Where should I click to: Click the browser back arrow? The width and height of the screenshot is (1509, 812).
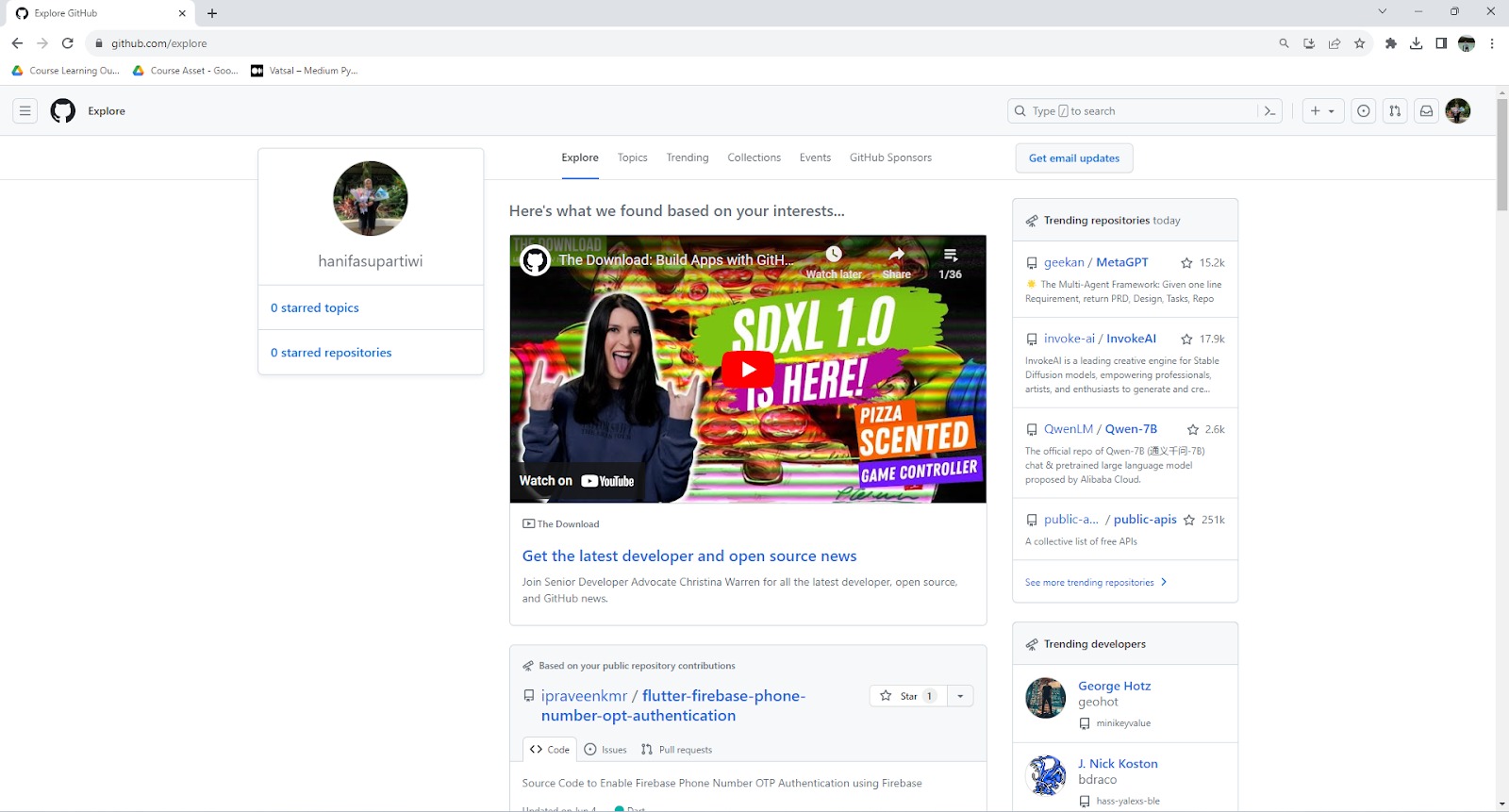coord(17,43)
